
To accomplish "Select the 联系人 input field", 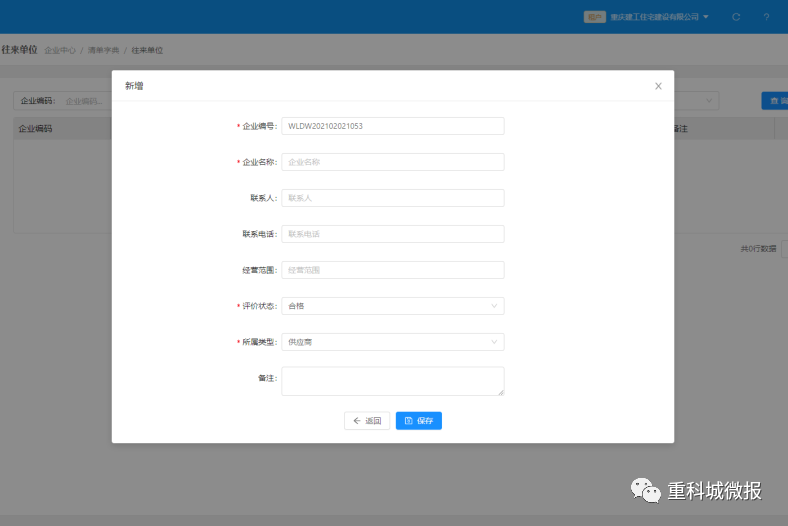I will pos(392,198).
